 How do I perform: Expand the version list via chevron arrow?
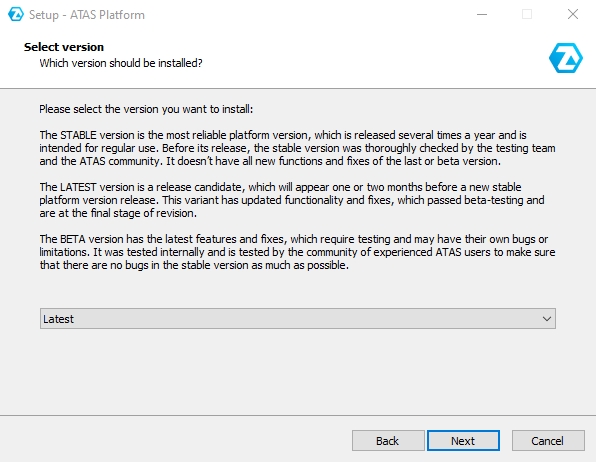pyautogui.click(x=547, y=319)
